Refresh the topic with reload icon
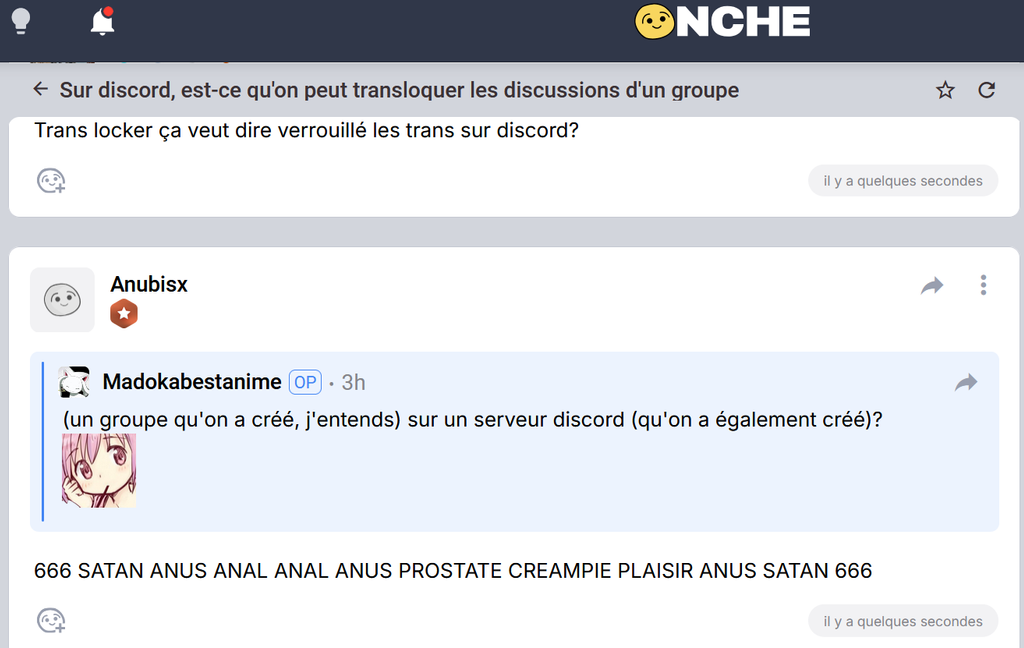This screenshot has height=648, width=1024. pos(986,90)
